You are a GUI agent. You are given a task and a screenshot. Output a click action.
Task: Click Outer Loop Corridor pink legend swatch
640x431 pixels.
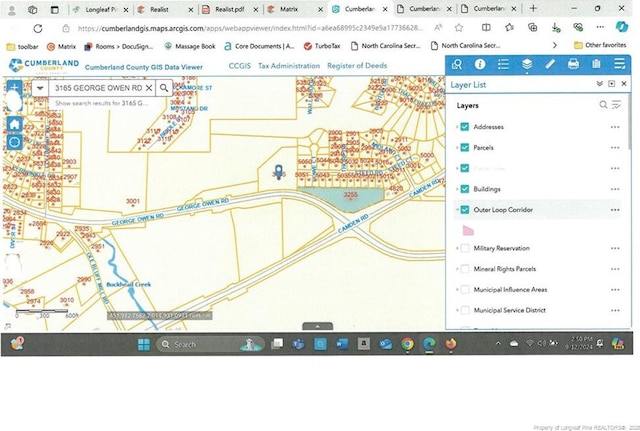click(x=468, y=230)
